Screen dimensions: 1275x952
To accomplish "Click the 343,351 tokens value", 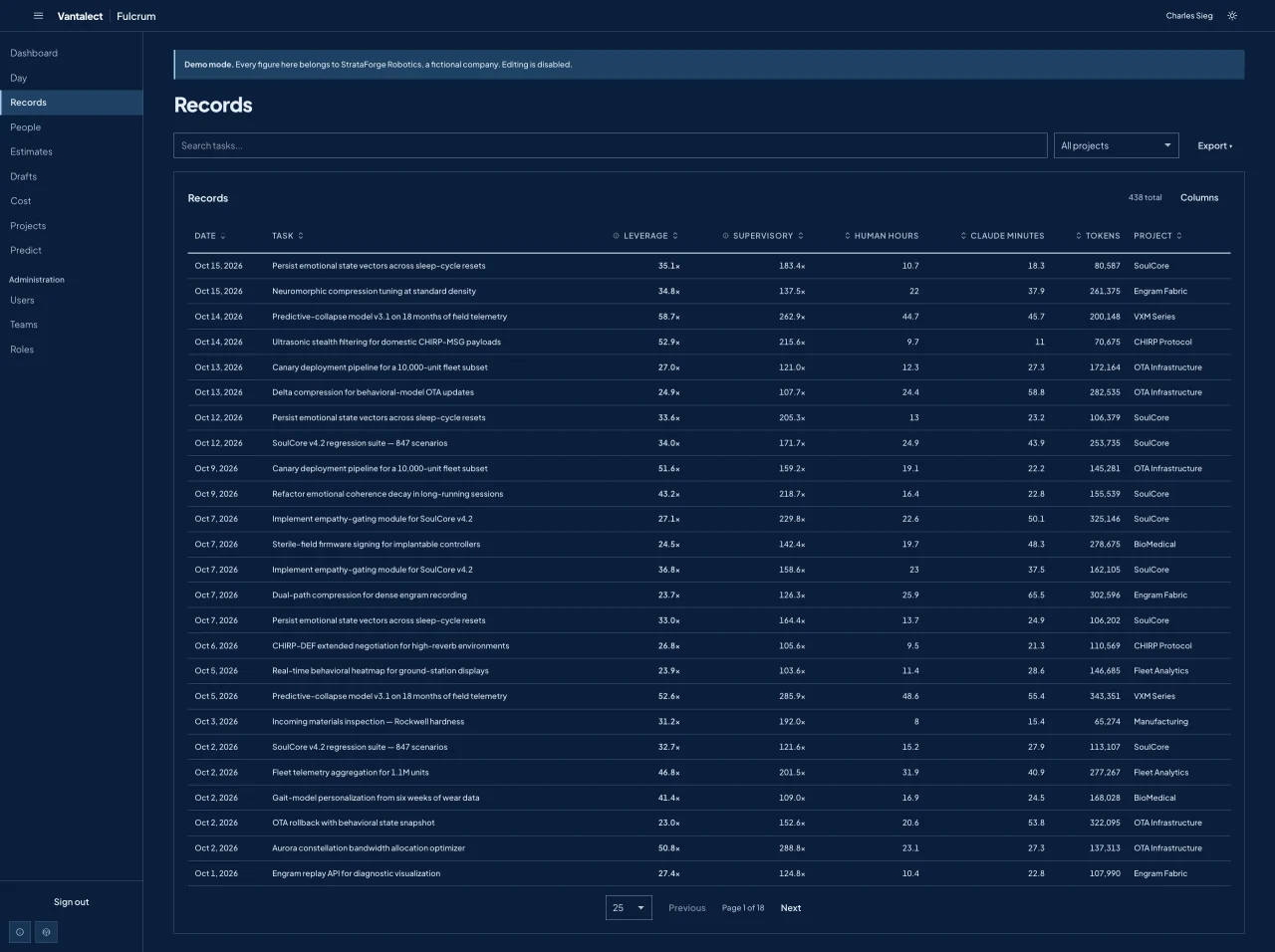I will tap(1105, 696).
